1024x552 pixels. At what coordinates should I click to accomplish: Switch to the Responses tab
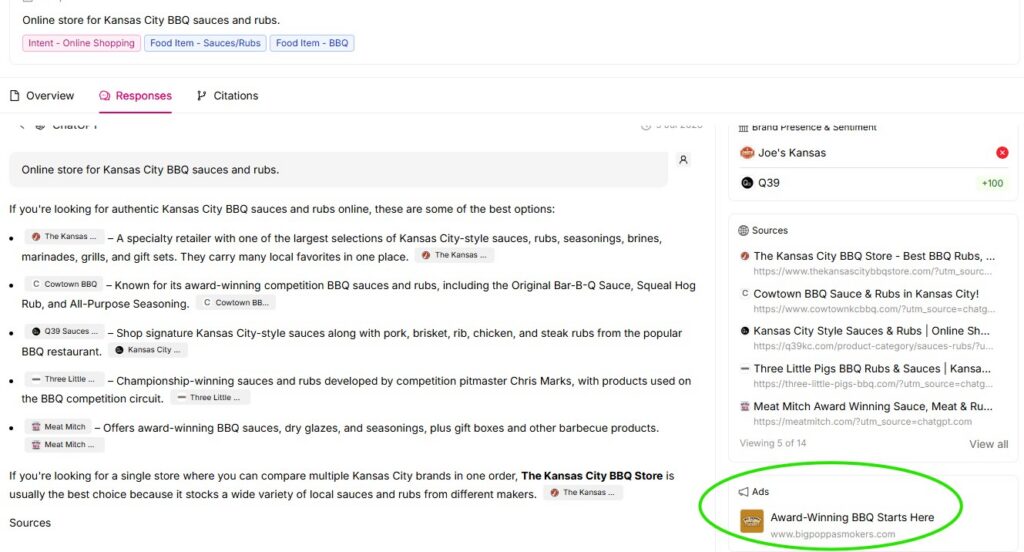135,95
